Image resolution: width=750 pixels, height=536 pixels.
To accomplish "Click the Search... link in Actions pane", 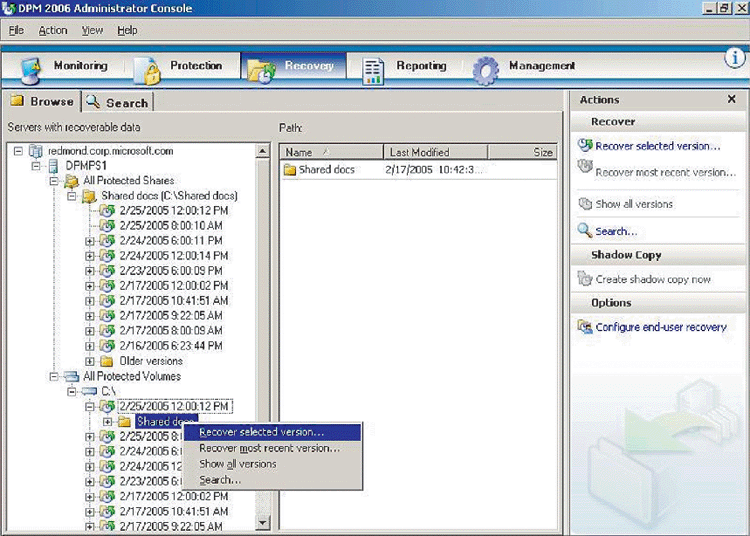I will pyautogui.click(x=616, y=231).
